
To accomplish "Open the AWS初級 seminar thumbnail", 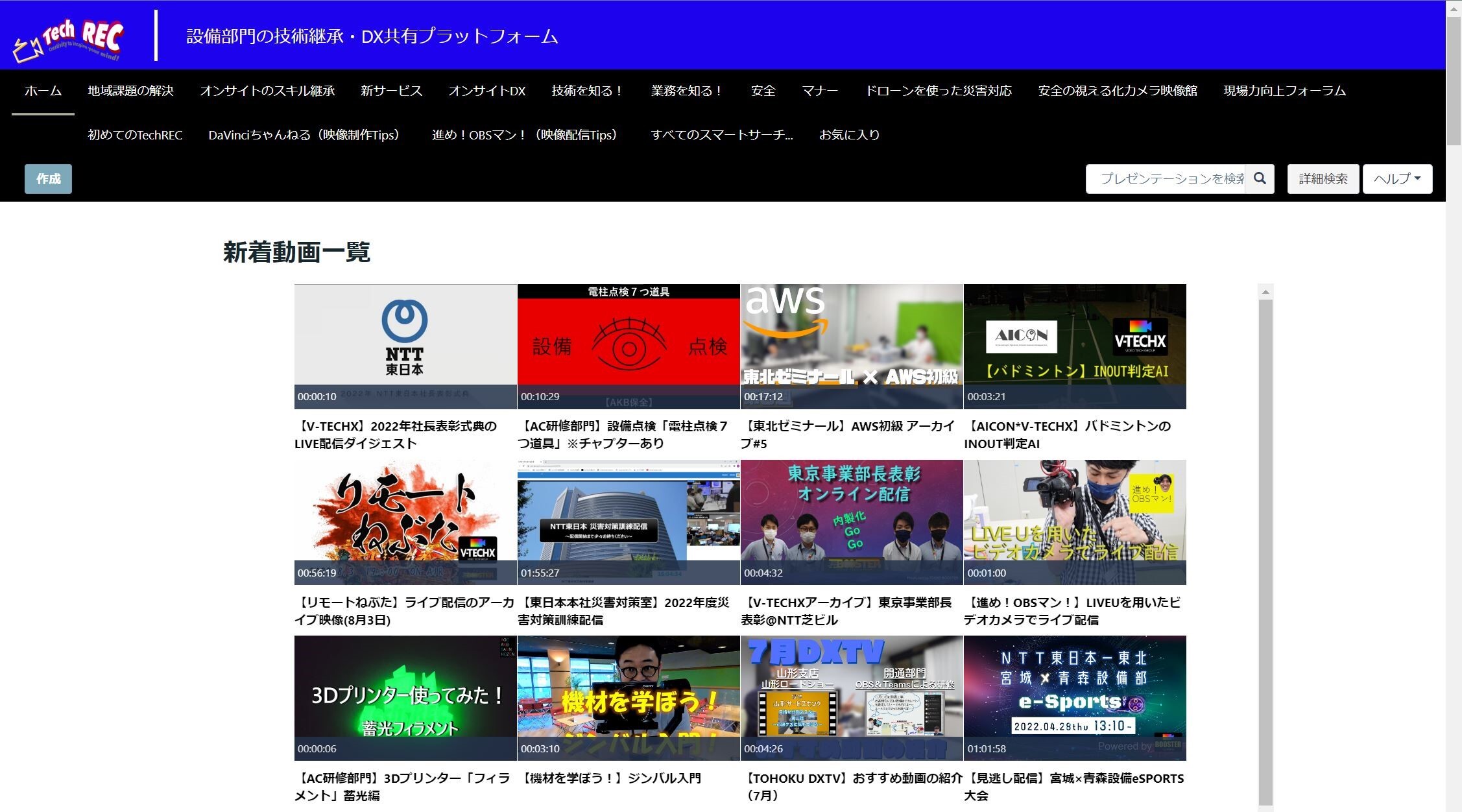I will point(852,346).
